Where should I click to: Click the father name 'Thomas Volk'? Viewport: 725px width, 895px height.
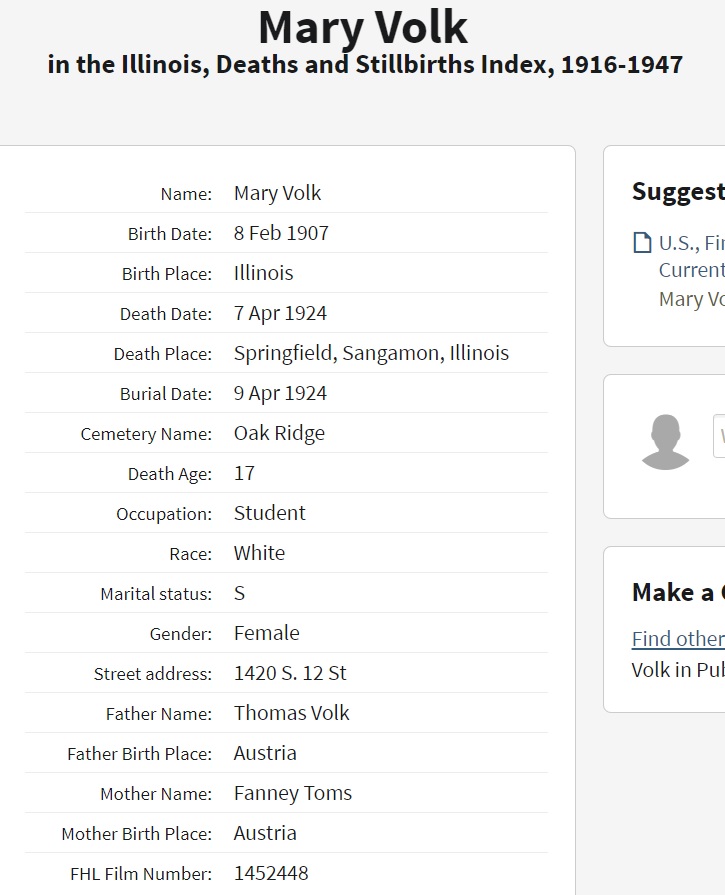[x=291, y=713]
